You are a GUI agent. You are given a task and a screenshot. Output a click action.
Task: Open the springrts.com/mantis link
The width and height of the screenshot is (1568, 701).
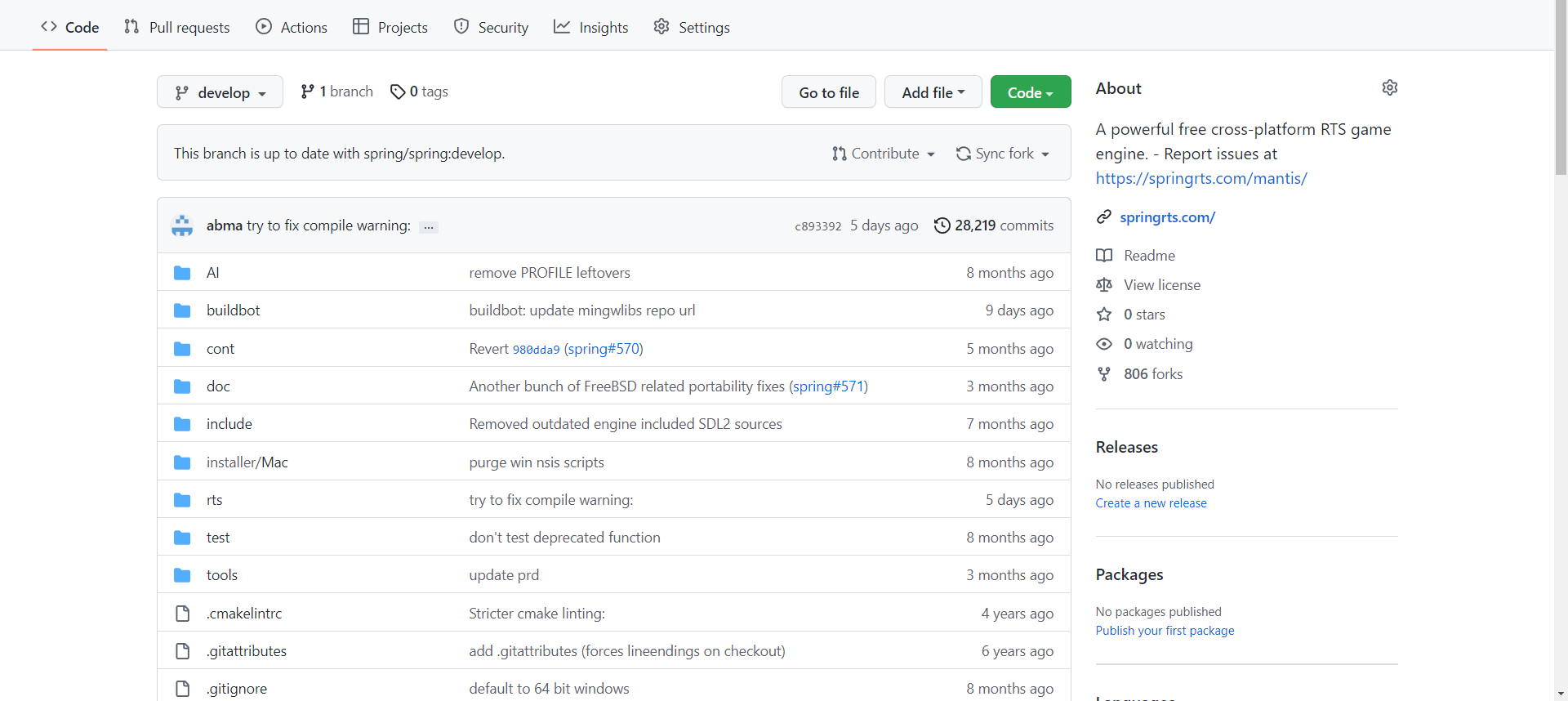[1201, 178]
